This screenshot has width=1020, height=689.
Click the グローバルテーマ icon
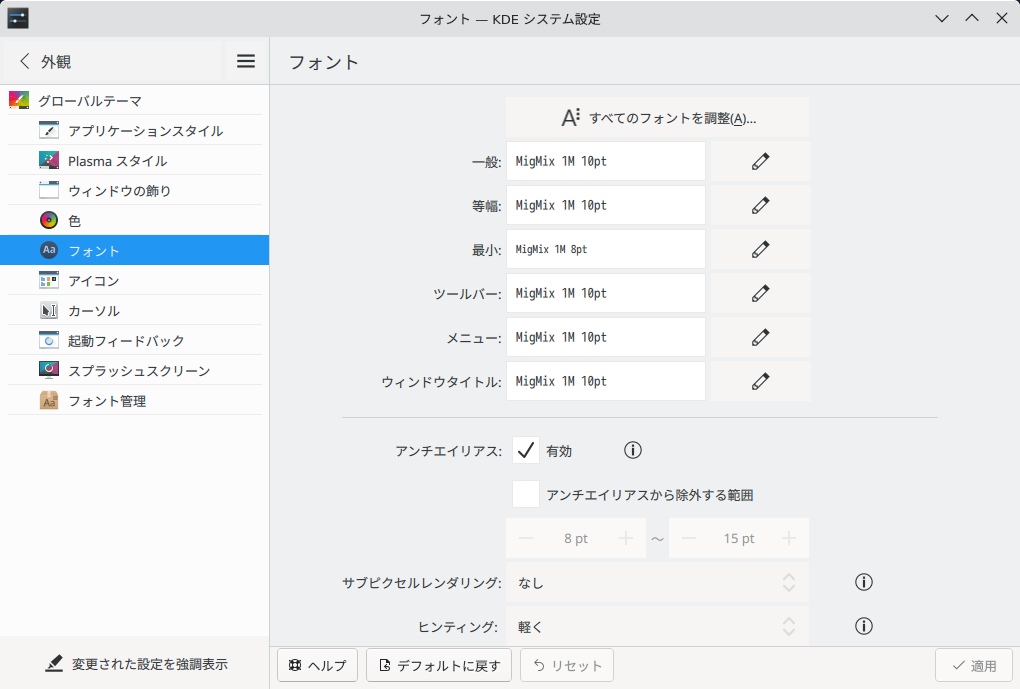[19, 100]
